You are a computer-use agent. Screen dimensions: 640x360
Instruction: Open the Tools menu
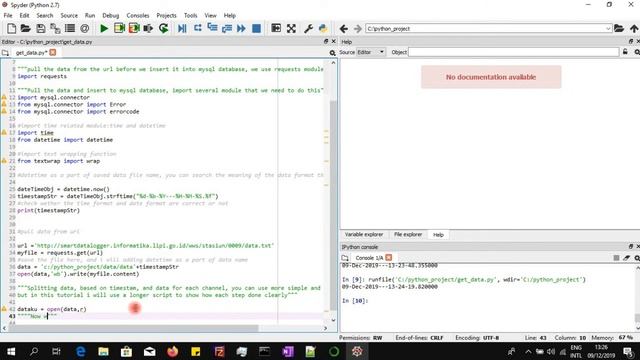[x=191, y=16]
